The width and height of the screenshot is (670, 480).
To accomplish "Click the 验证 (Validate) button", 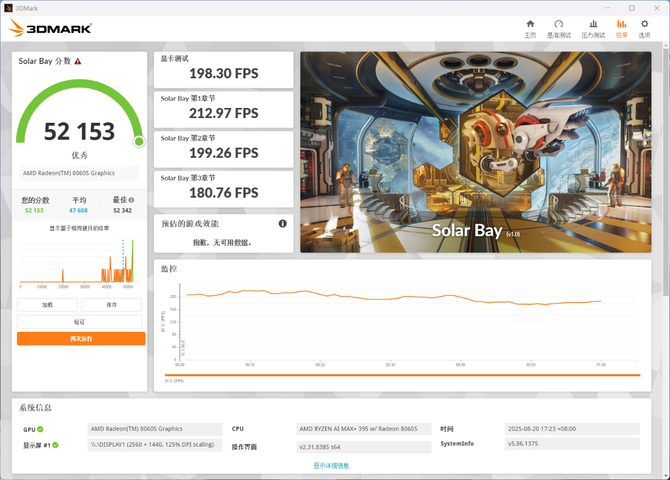I will click(80, 322).
